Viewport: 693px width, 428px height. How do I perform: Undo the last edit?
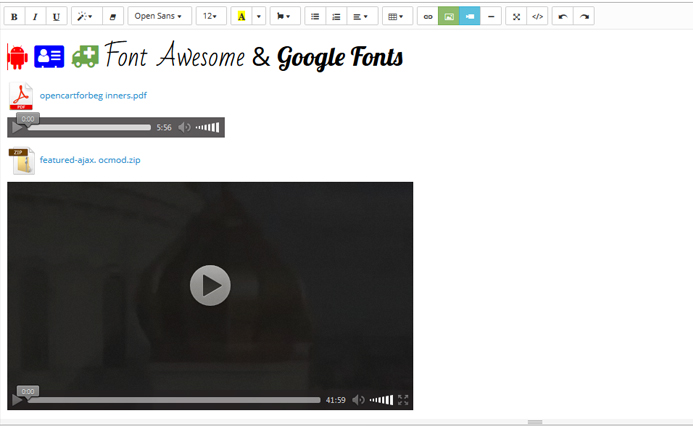(x=563, y=16)
